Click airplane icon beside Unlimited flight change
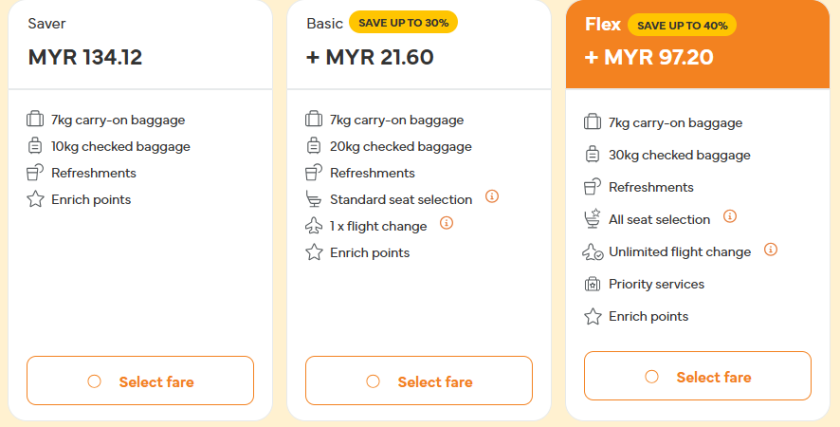Viewport: 840px width, 427px height. coord(592,252)
